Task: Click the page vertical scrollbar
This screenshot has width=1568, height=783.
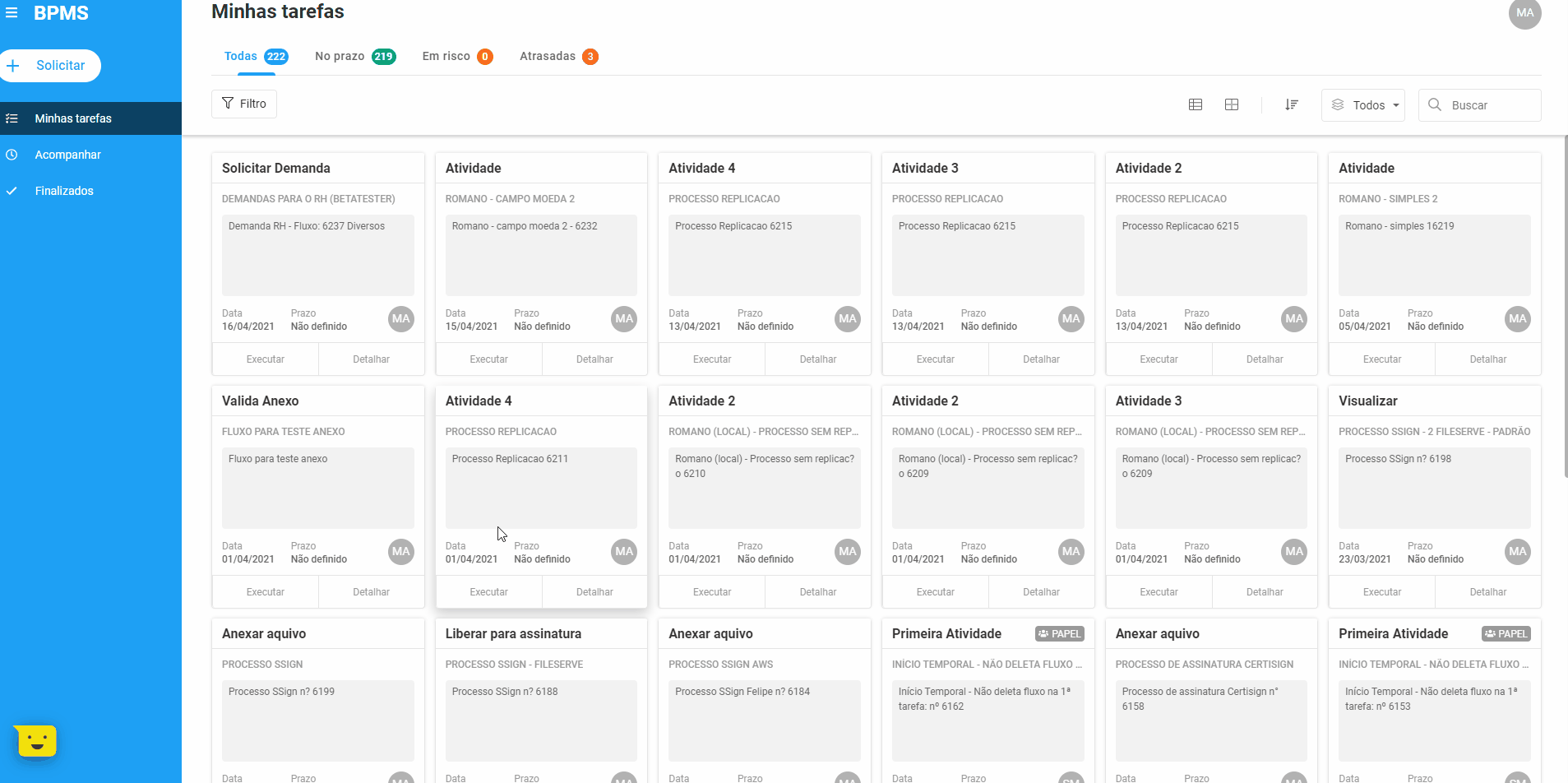Action: point(1565,306)
